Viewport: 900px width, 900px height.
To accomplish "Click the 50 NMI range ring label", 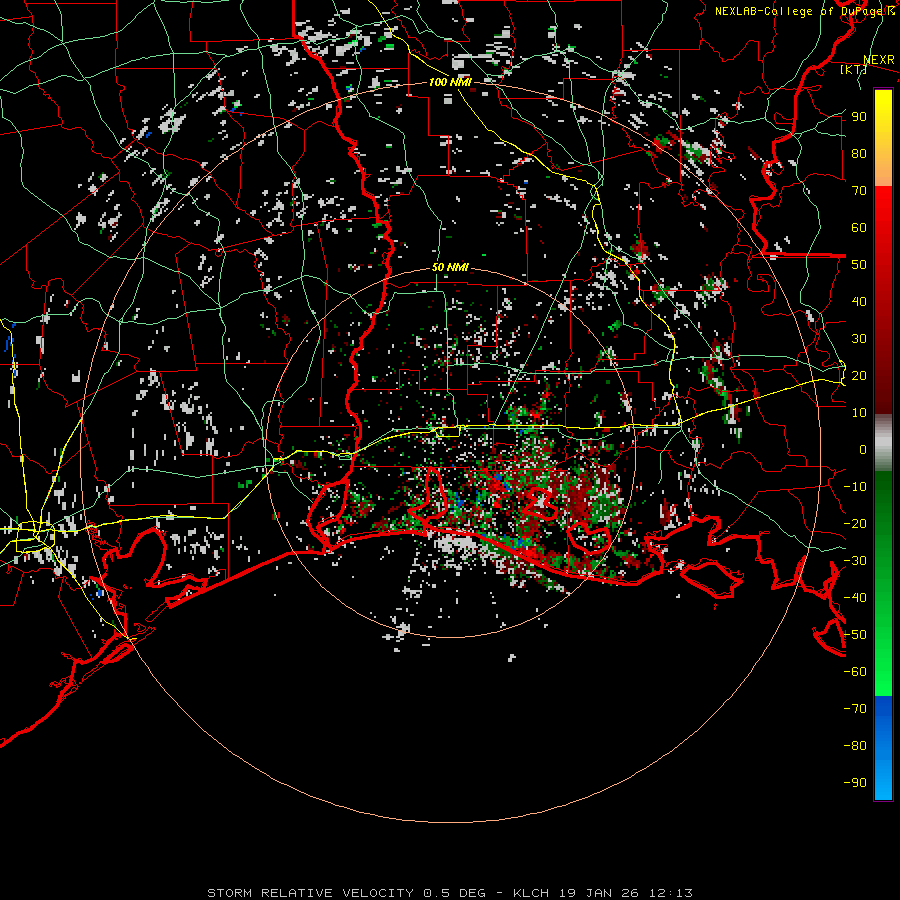I will [x=450, y=267].
